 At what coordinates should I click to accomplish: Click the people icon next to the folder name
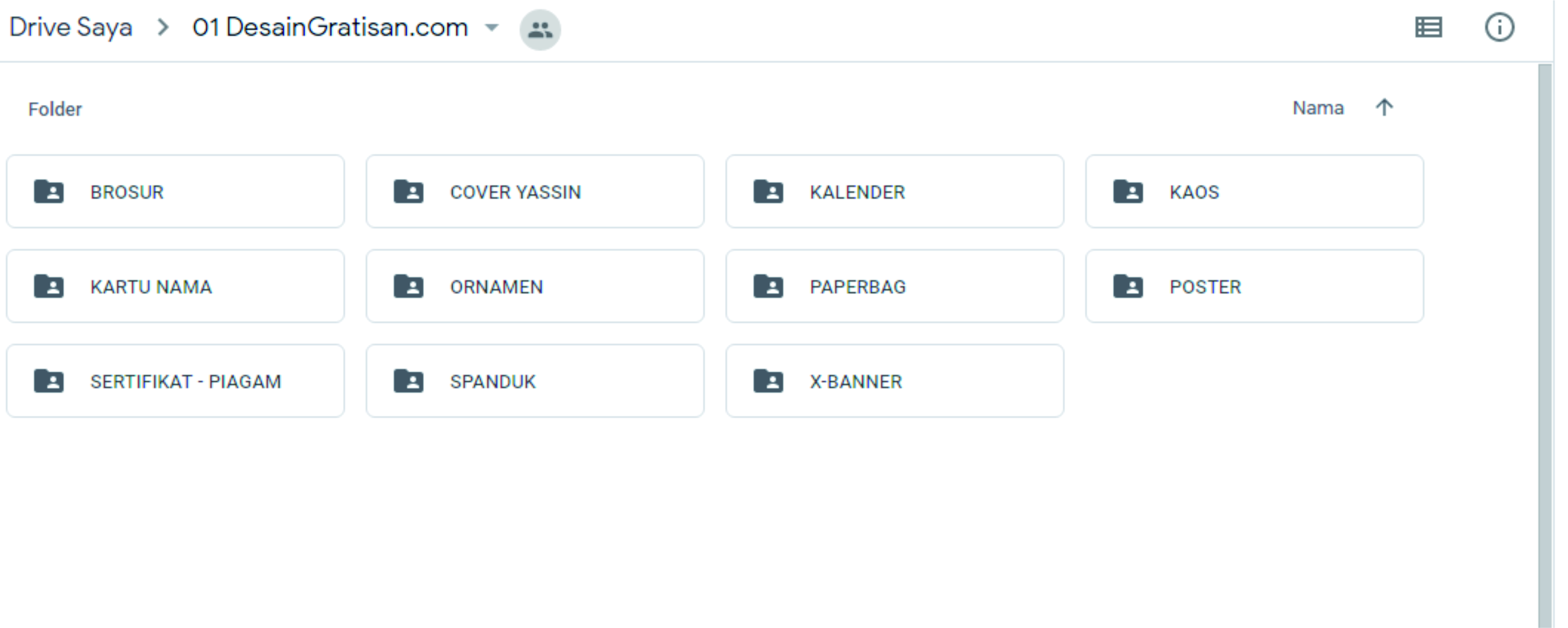541,28
